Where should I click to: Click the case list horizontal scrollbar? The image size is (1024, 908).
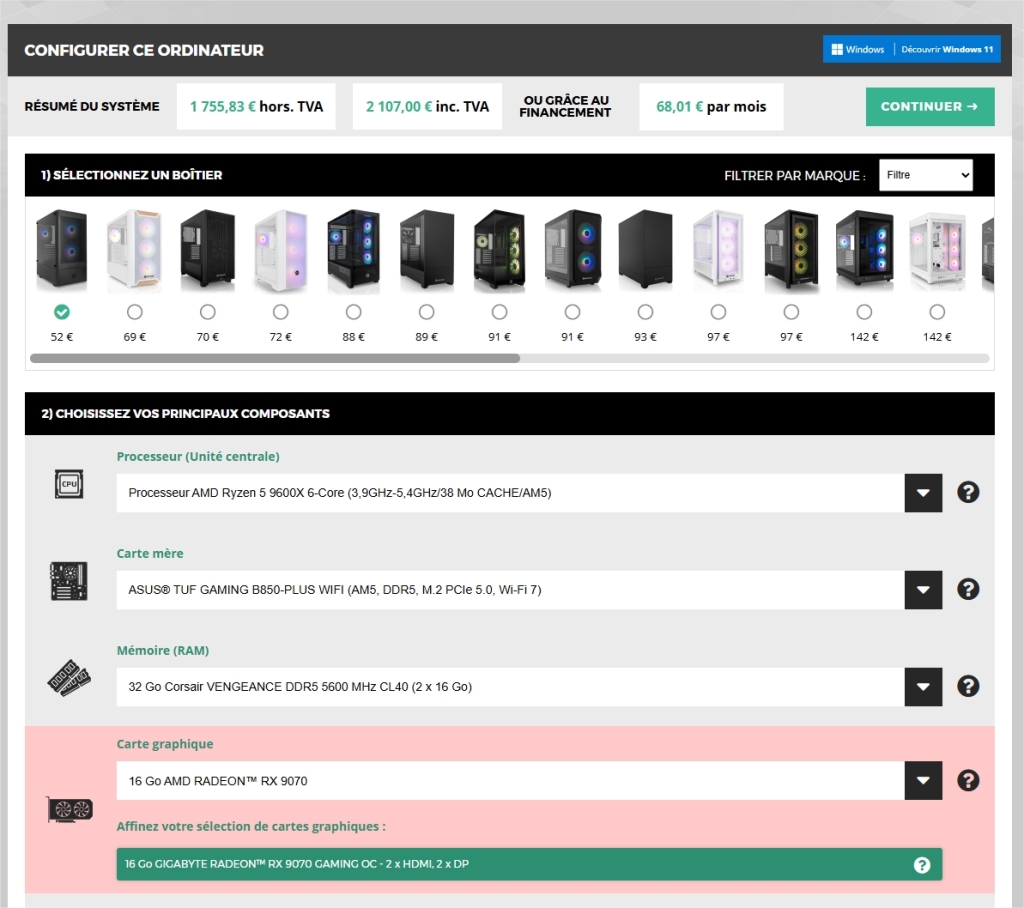point(275,358)
